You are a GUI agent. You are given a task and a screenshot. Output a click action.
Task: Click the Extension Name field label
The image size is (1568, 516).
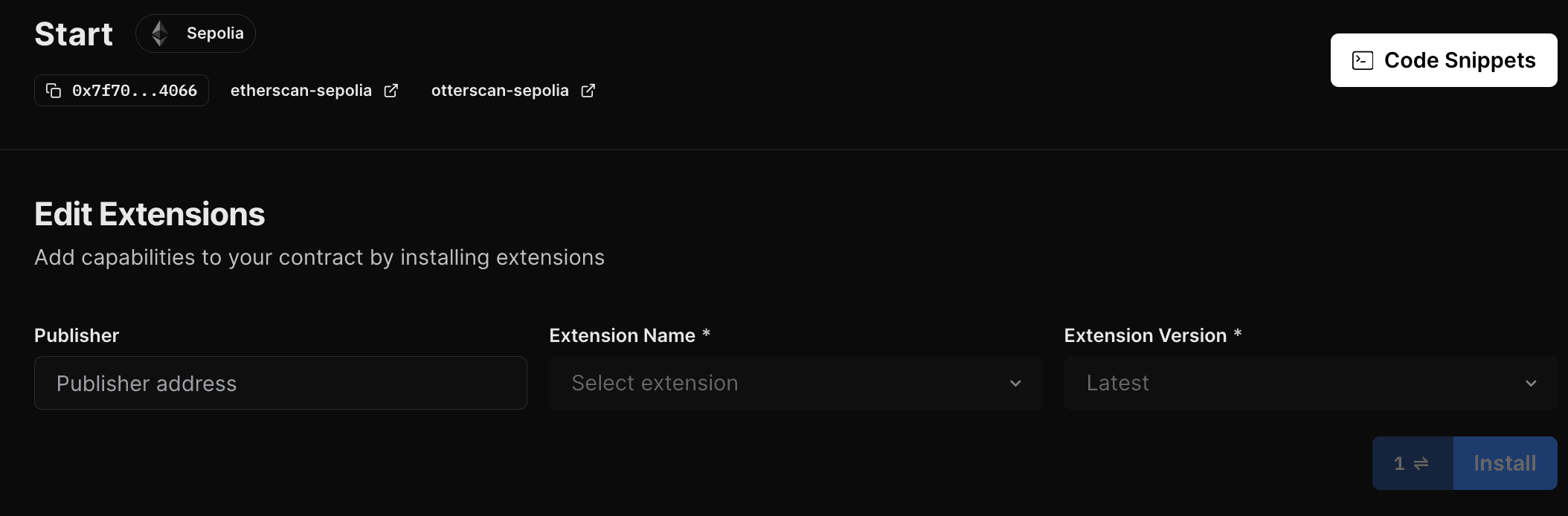(x=622, y=336)
